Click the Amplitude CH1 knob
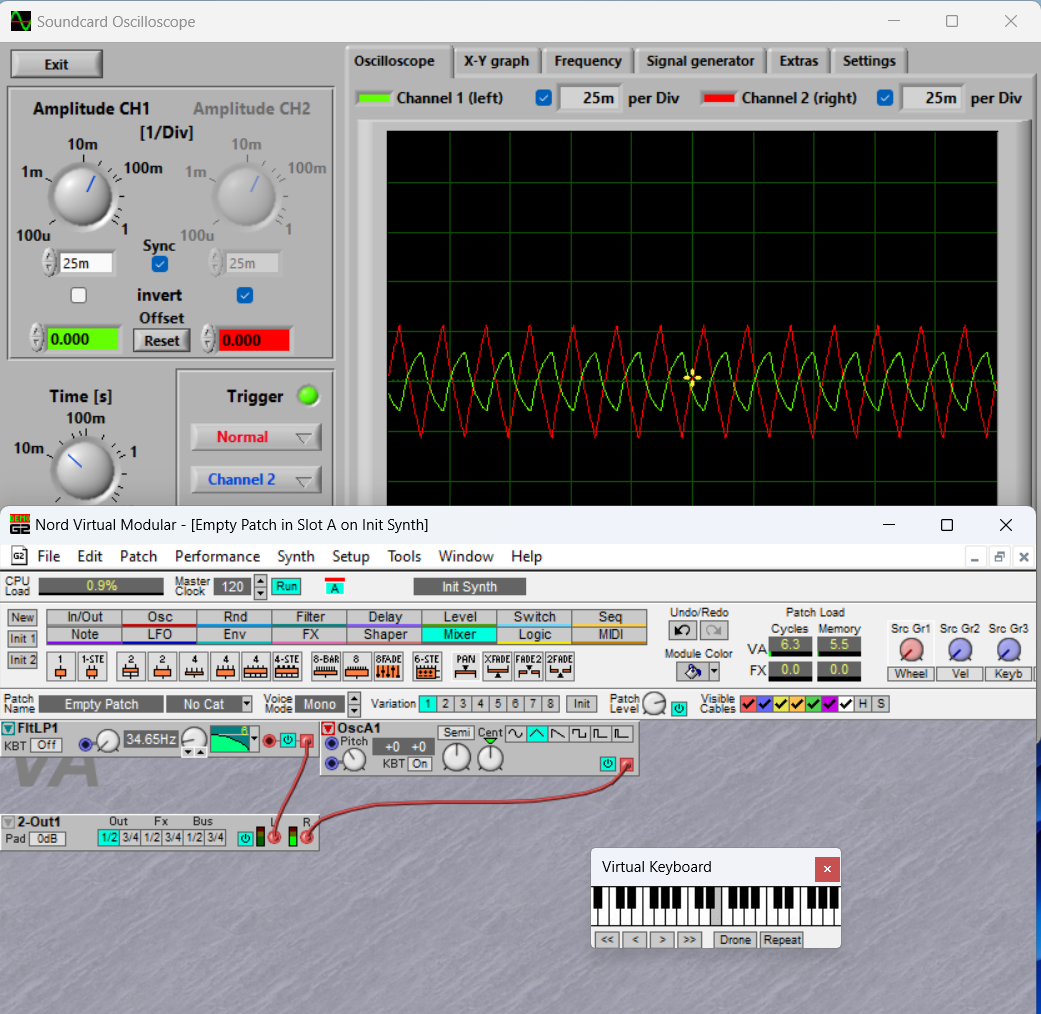 coord(83,196)
